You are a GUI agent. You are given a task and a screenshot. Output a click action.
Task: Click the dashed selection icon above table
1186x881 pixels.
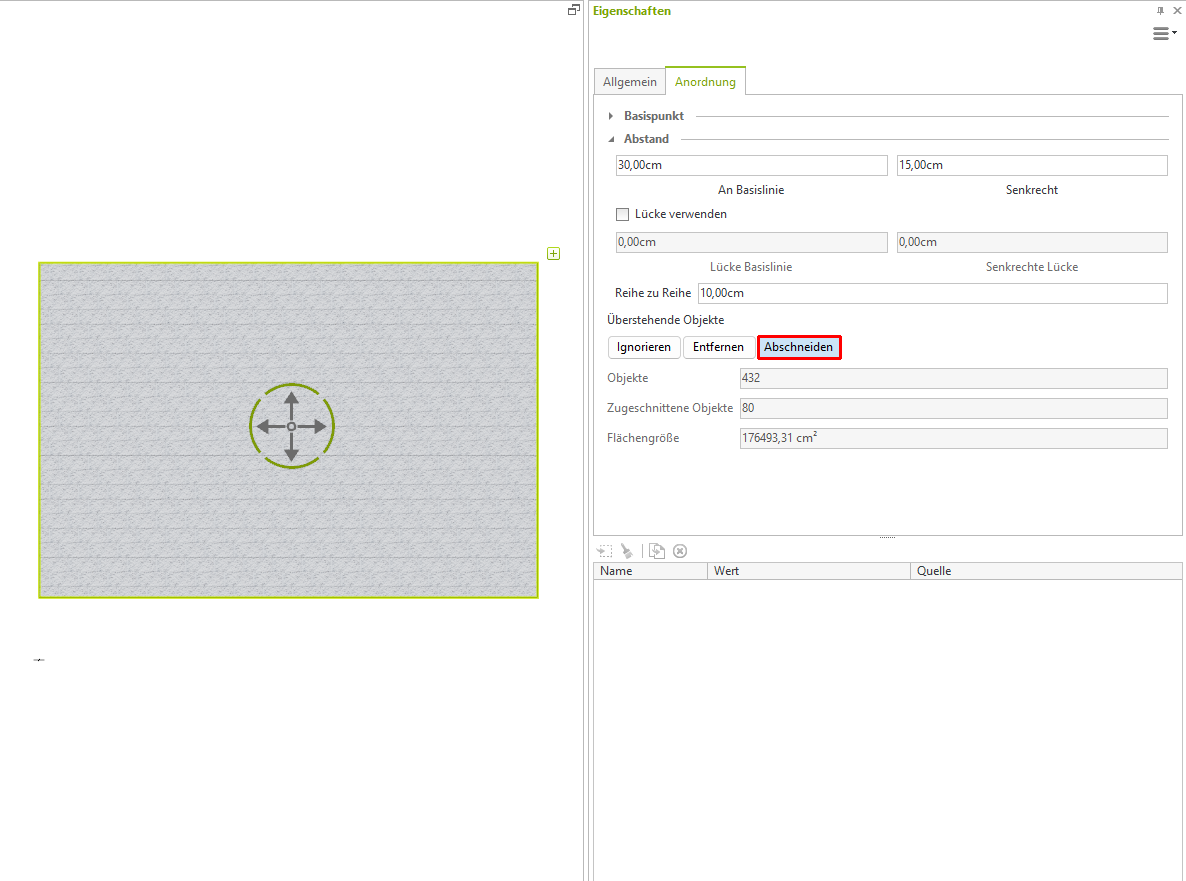click(604, 551)
